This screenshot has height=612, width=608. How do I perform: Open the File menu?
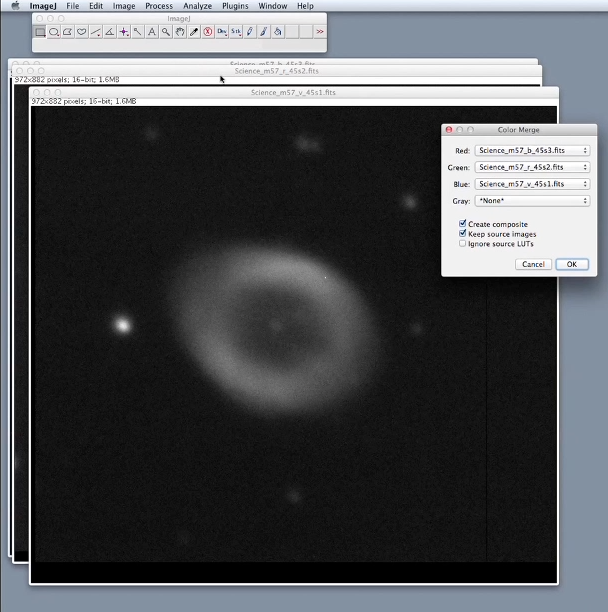(x=73, y=6)
